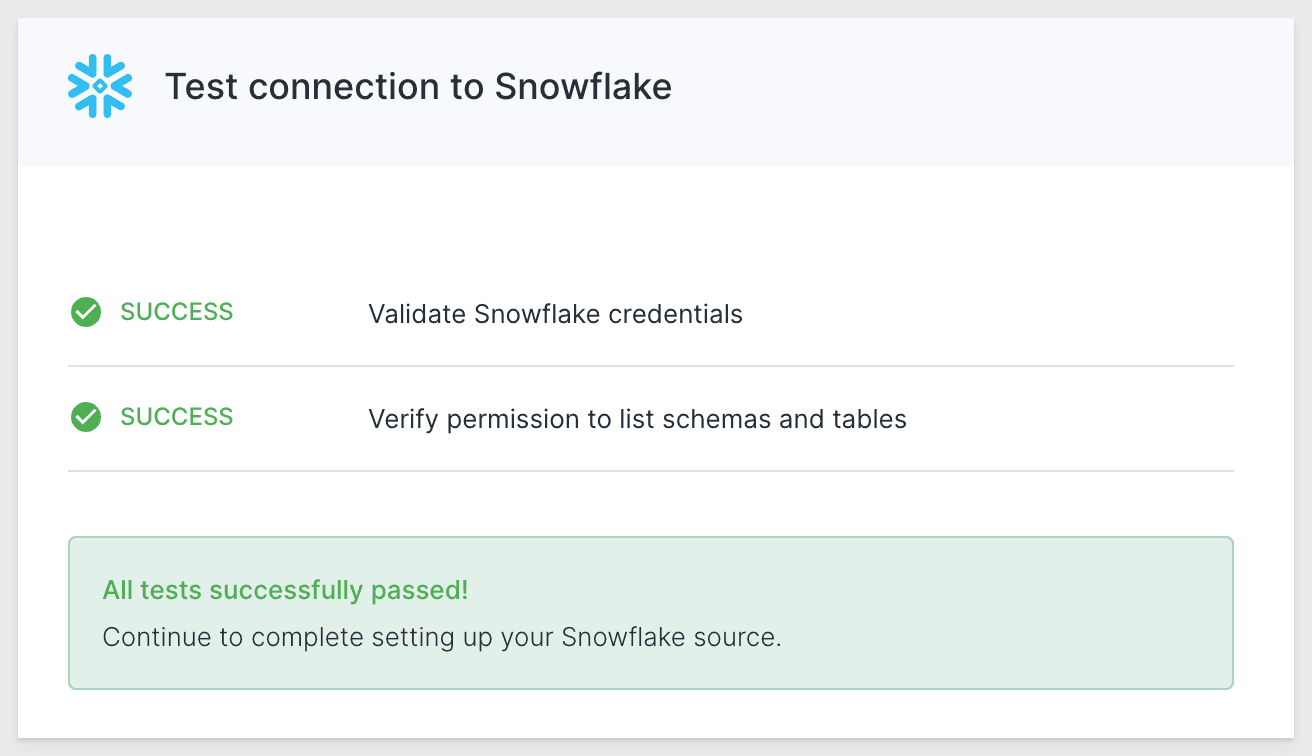Click the circular success icon for credential validation
The width and height of the screenshot is (1312, 756).
click(x=86, y=312)
